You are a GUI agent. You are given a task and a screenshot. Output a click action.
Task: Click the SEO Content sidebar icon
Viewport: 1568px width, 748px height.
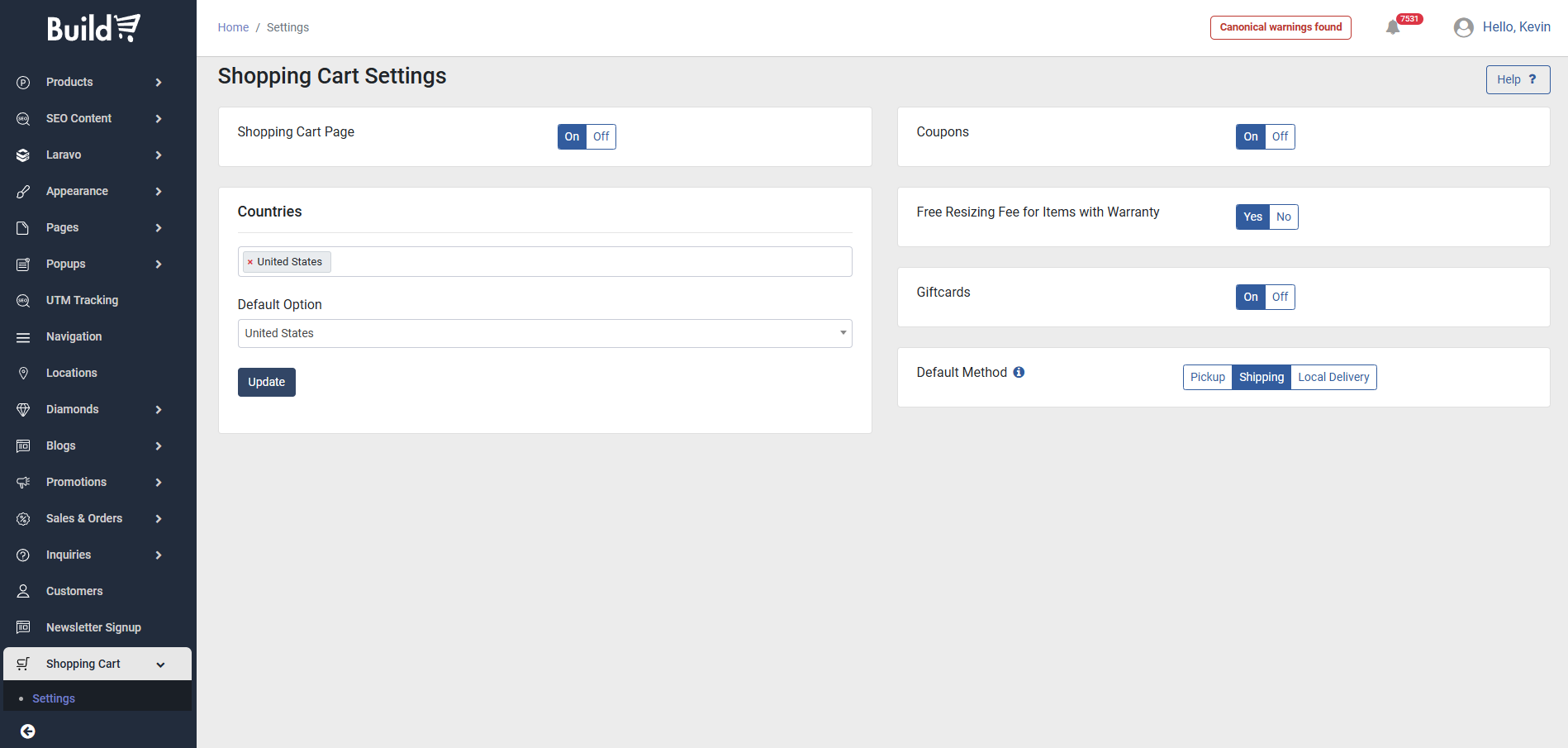[x=23, y=119]
